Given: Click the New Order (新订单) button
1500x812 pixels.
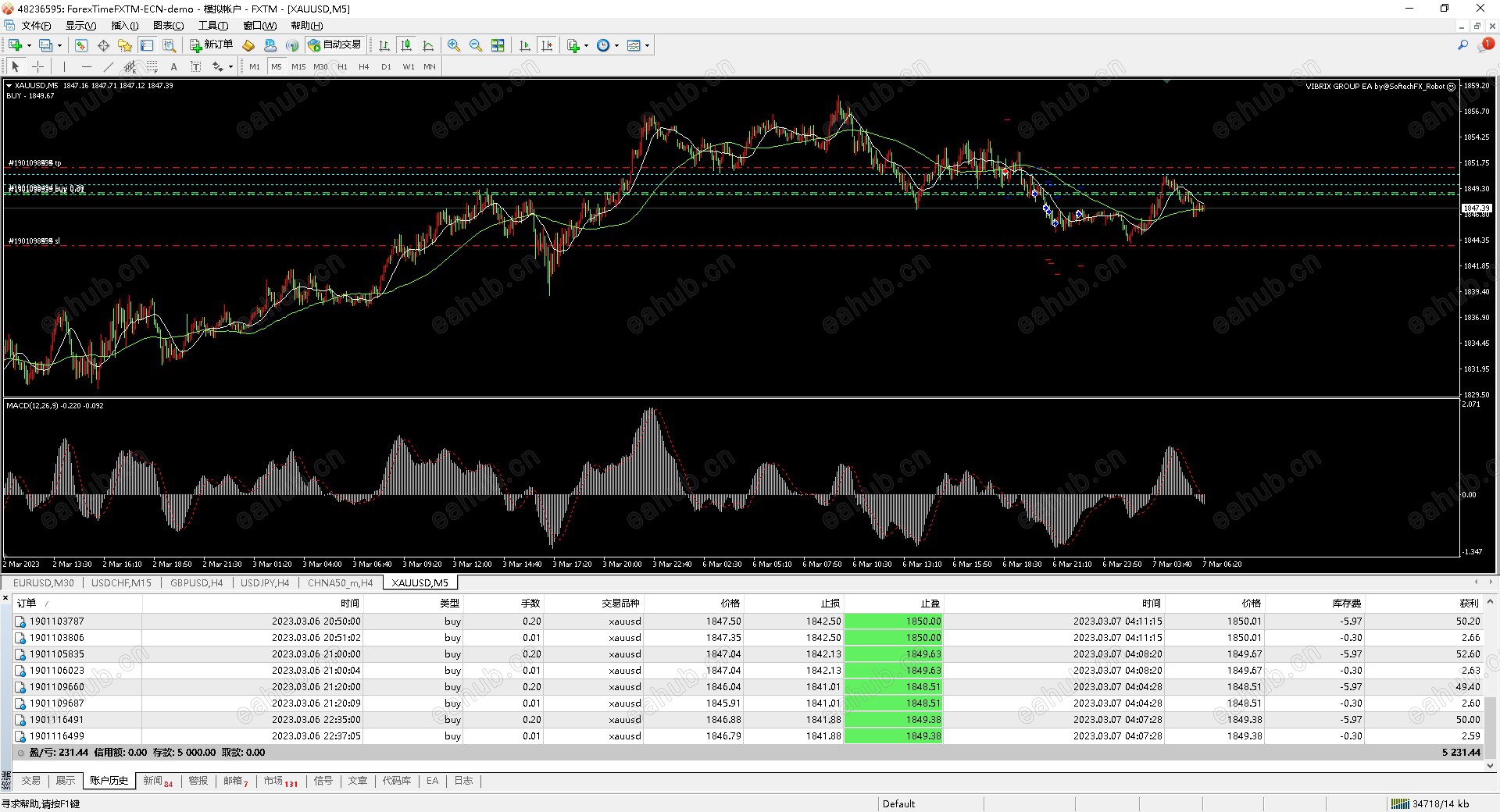Looking at the screenshot, I should pyautogui.click(x=211, y=45).
